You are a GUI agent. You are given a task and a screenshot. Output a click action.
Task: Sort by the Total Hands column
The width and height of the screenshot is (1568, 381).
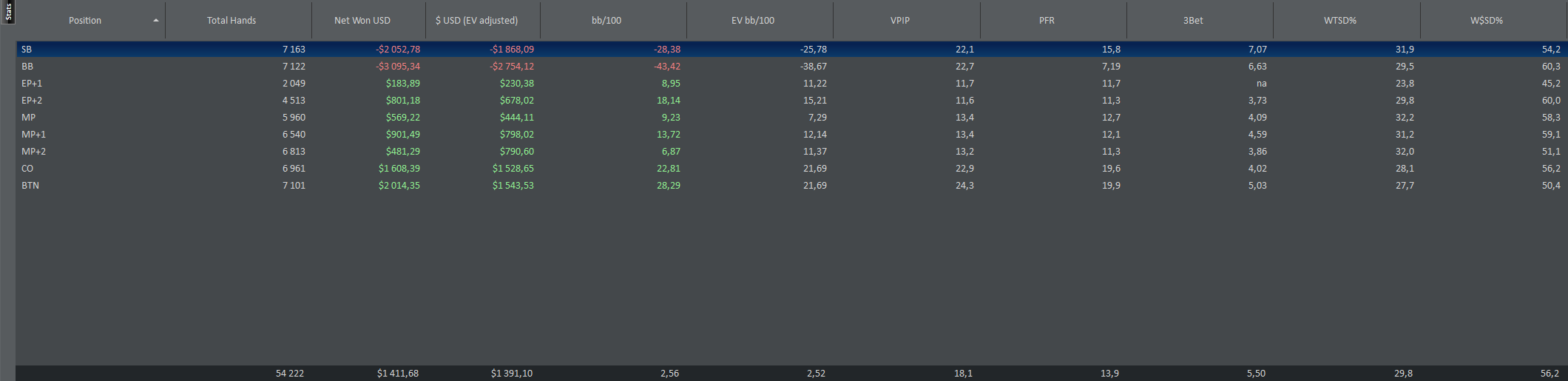[232, 21]
